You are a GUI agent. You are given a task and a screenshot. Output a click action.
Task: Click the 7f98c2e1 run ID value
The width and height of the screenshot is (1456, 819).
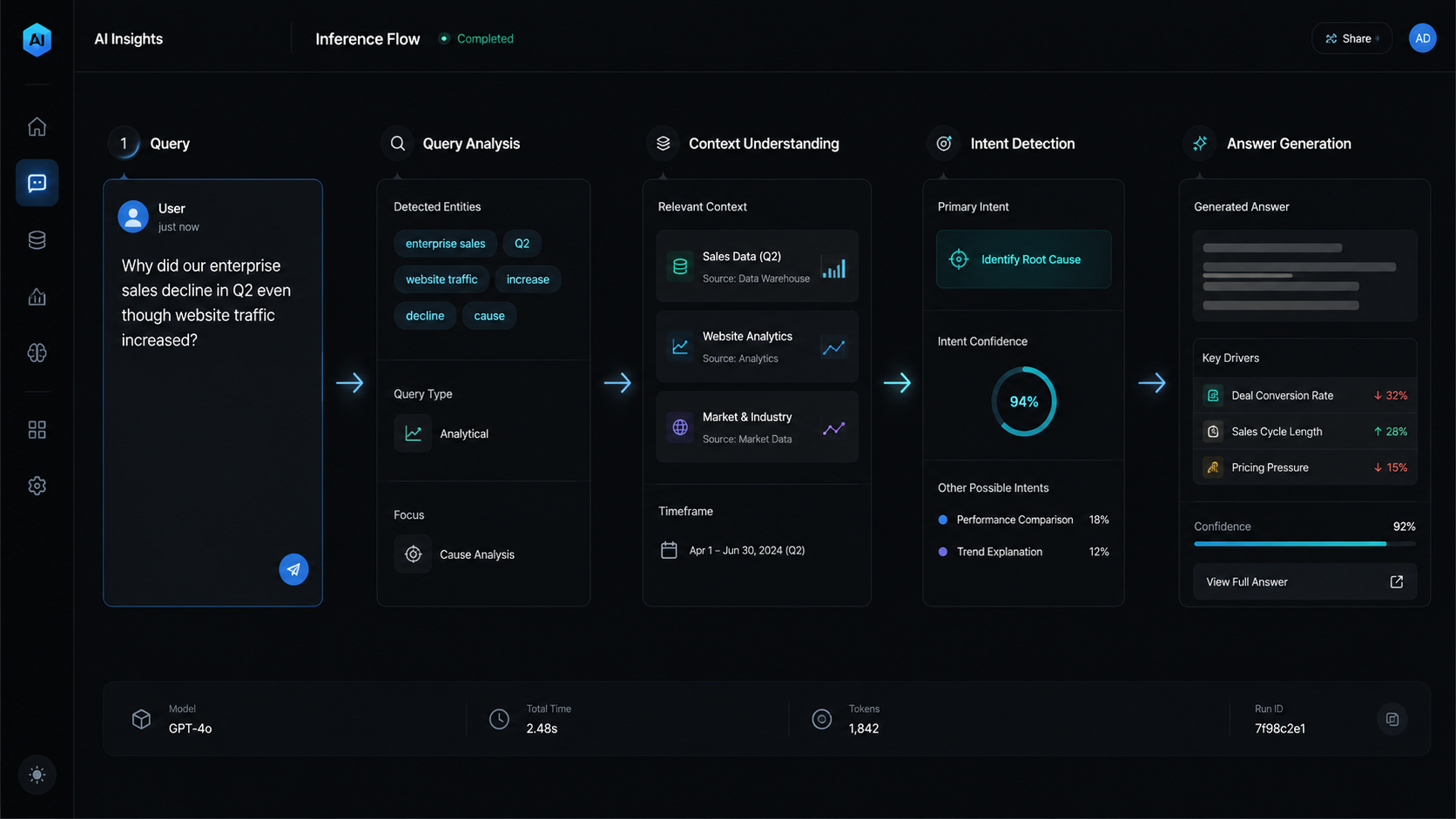[1280, 728]
